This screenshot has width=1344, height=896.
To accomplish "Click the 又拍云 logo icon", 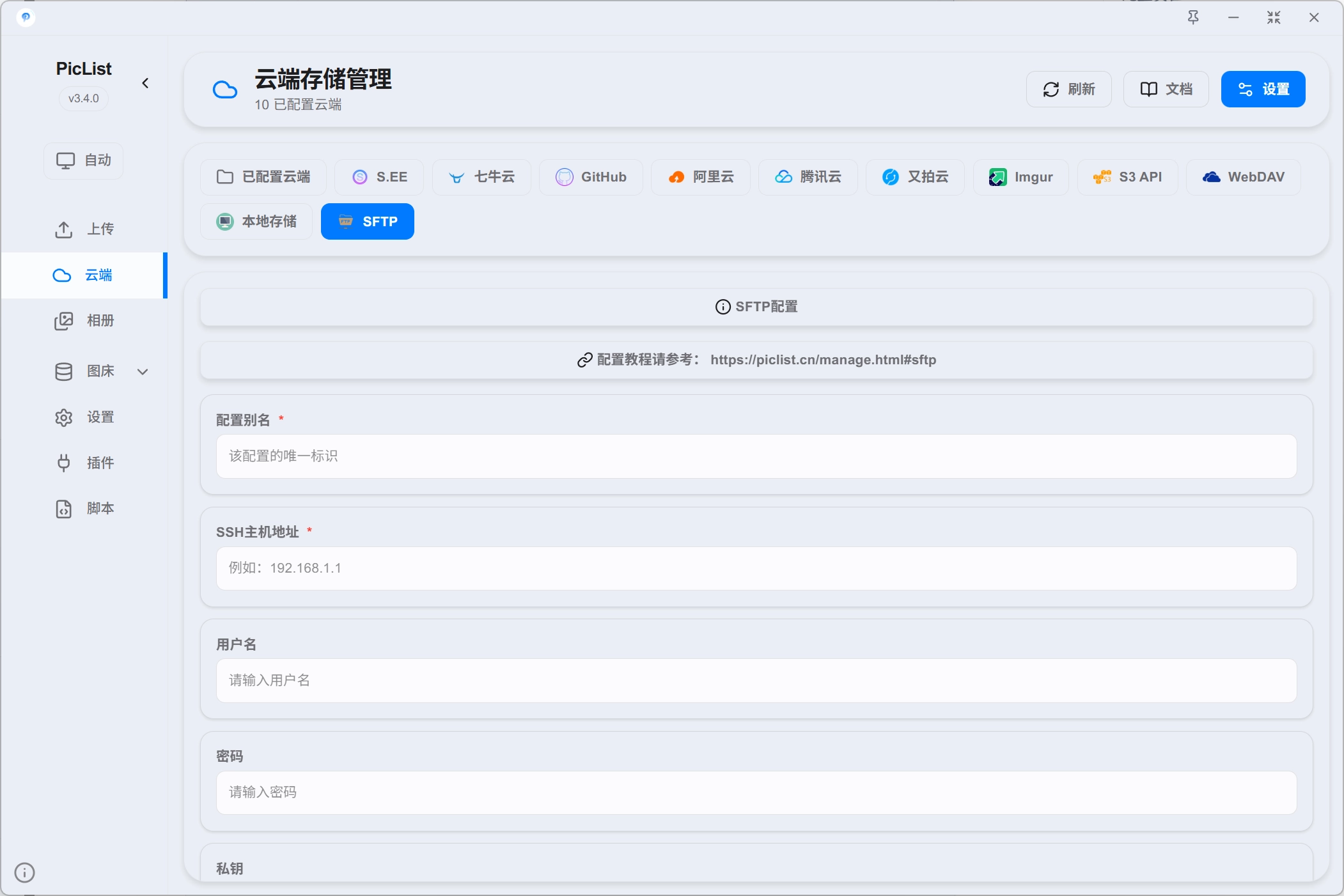I will click(x=891, y=177).
